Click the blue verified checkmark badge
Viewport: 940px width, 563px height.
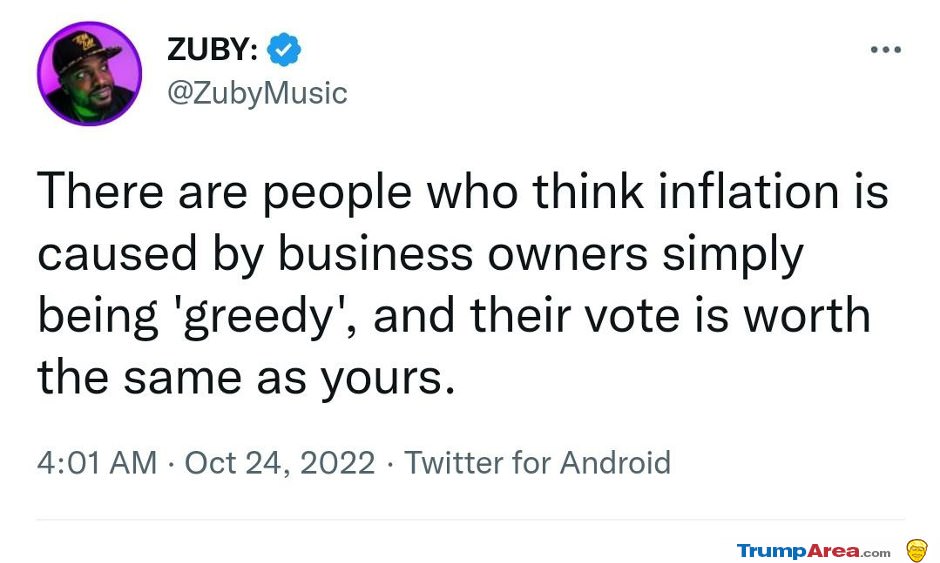click(x=284, y=49)
